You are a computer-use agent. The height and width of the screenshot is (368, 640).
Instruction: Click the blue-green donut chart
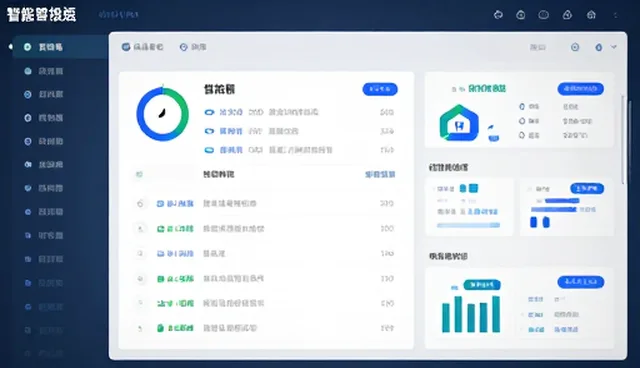pos(162,114)
